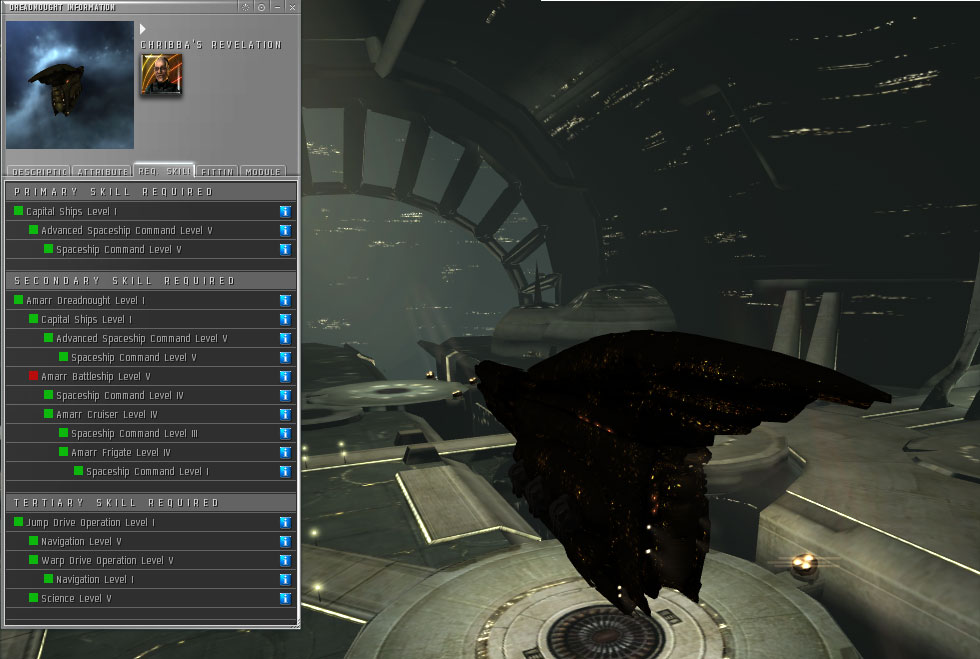Viewport: 980px width, 659px height.
Task: Show info for Amarr Frigate Level IV
Action: click(x=285, y=452)
